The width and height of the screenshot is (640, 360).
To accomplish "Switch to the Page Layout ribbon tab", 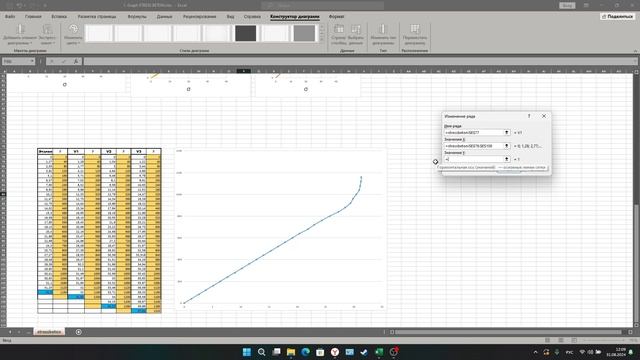I will [x=97, y=17].
